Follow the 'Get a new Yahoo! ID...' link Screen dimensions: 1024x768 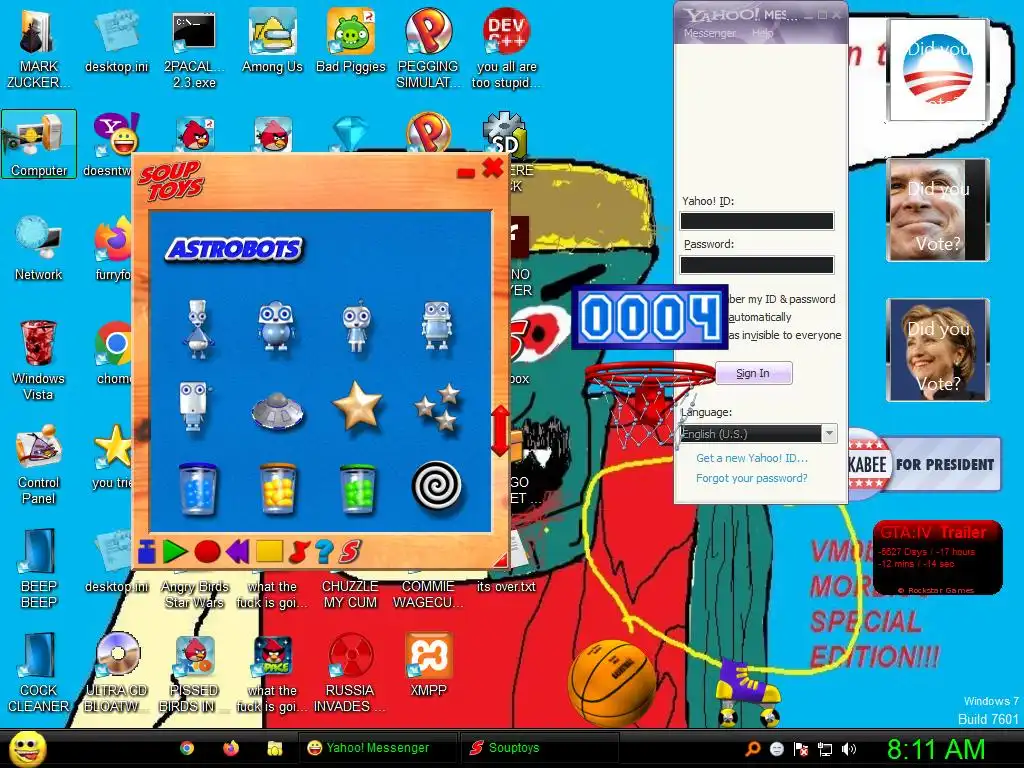pos(752,458)
